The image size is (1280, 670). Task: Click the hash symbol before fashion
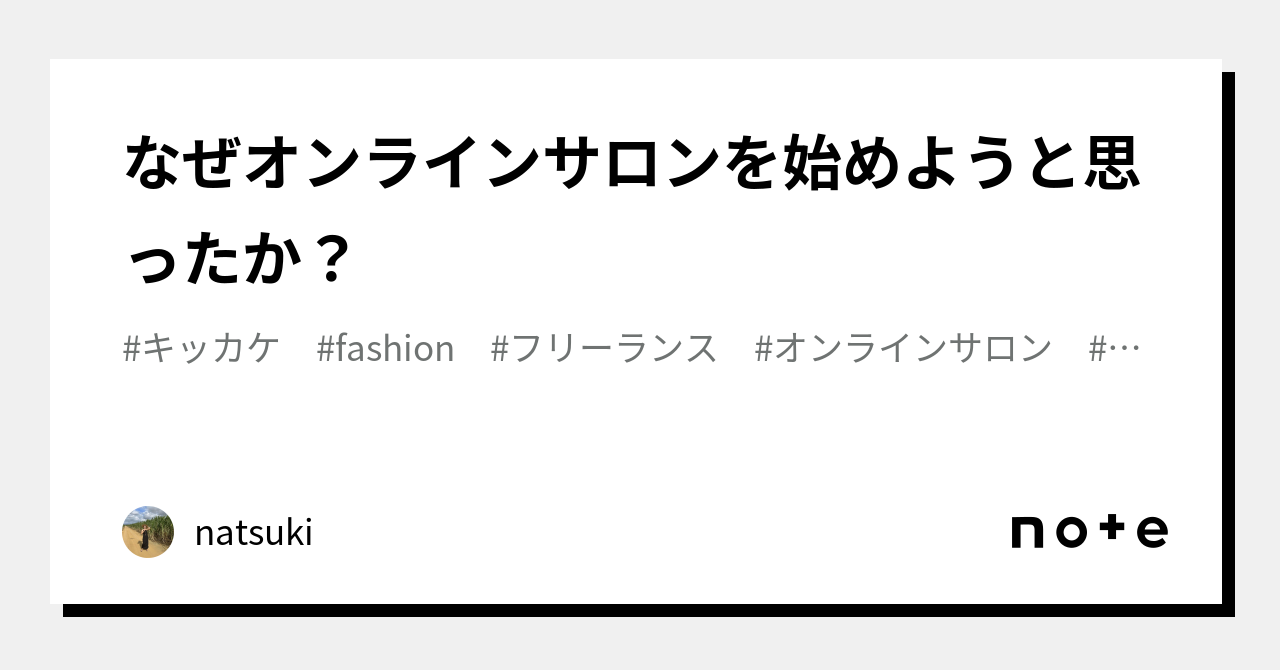pos(325,348)
